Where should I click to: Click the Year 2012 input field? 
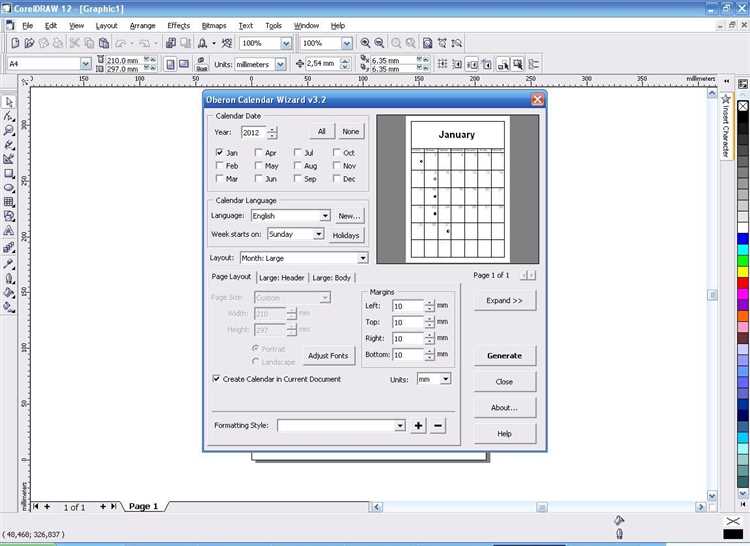pyautogui.click(x=254, y=132)
